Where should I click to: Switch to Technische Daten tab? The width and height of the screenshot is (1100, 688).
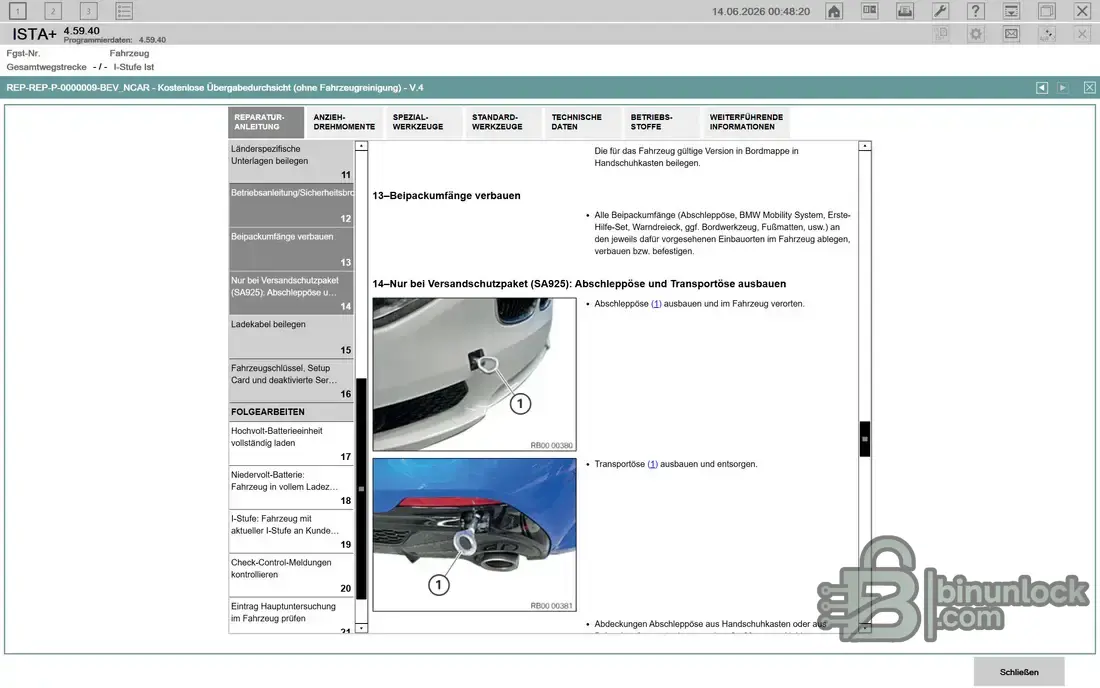[x=582, y=122]
